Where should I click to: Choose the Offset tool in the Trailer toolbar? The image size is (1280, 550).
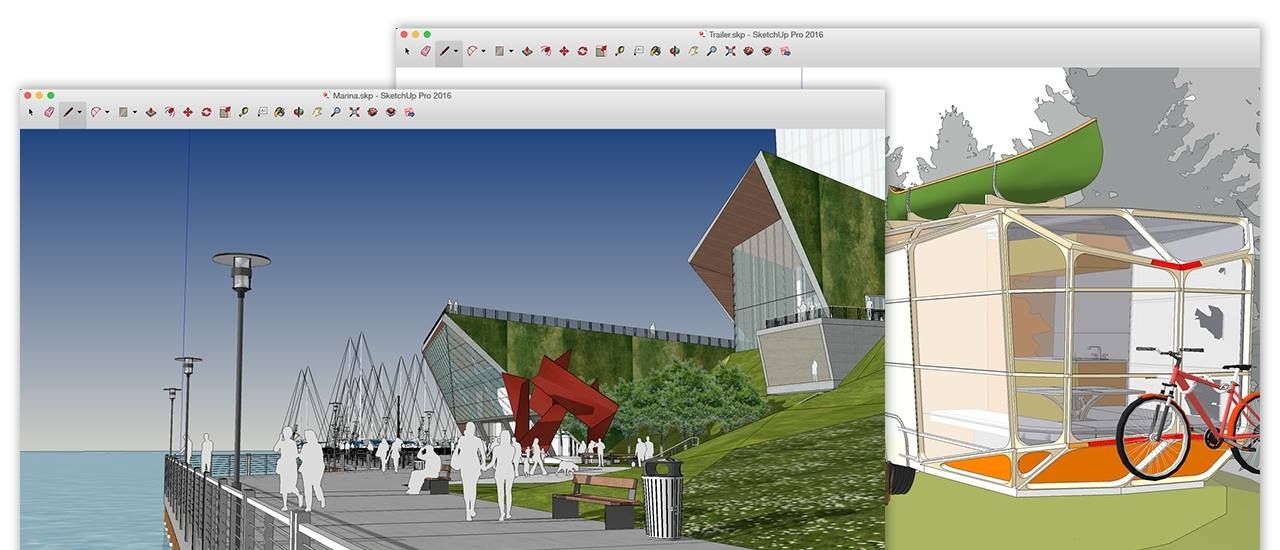coord(545,51)
